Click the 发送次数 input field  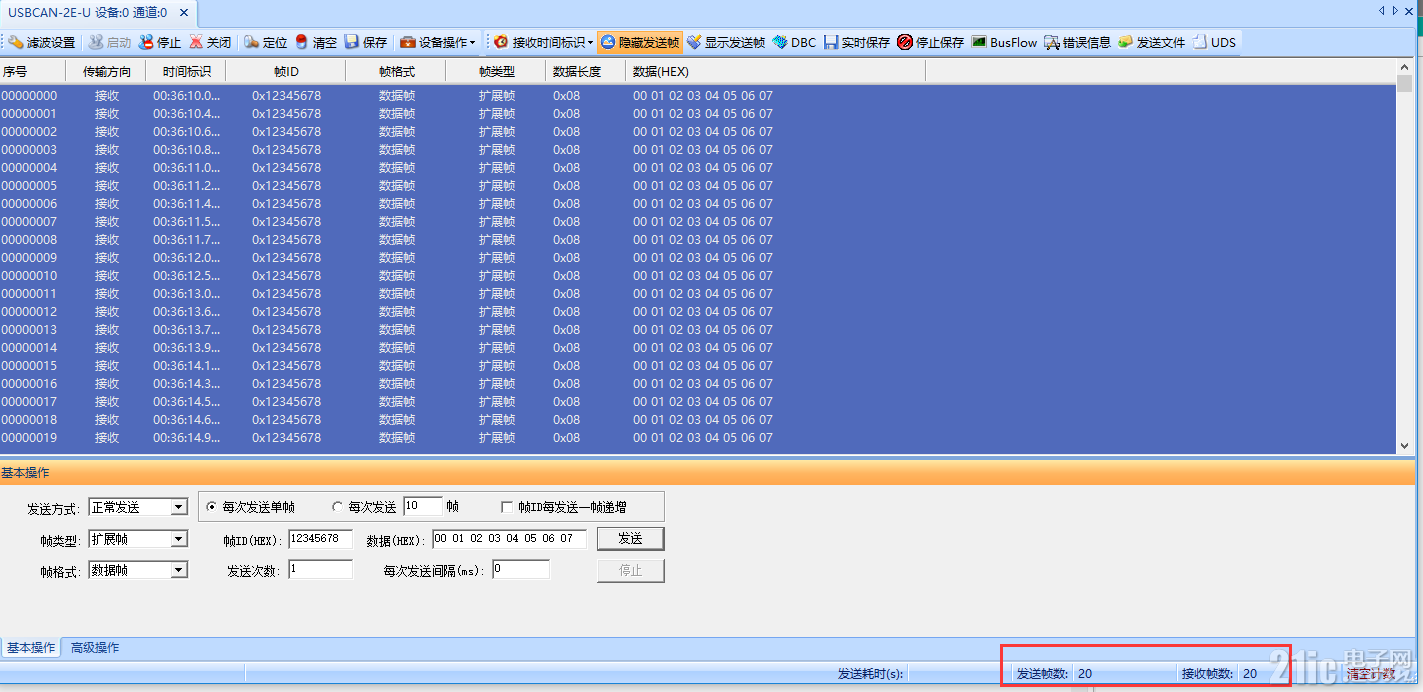point(320,569)
